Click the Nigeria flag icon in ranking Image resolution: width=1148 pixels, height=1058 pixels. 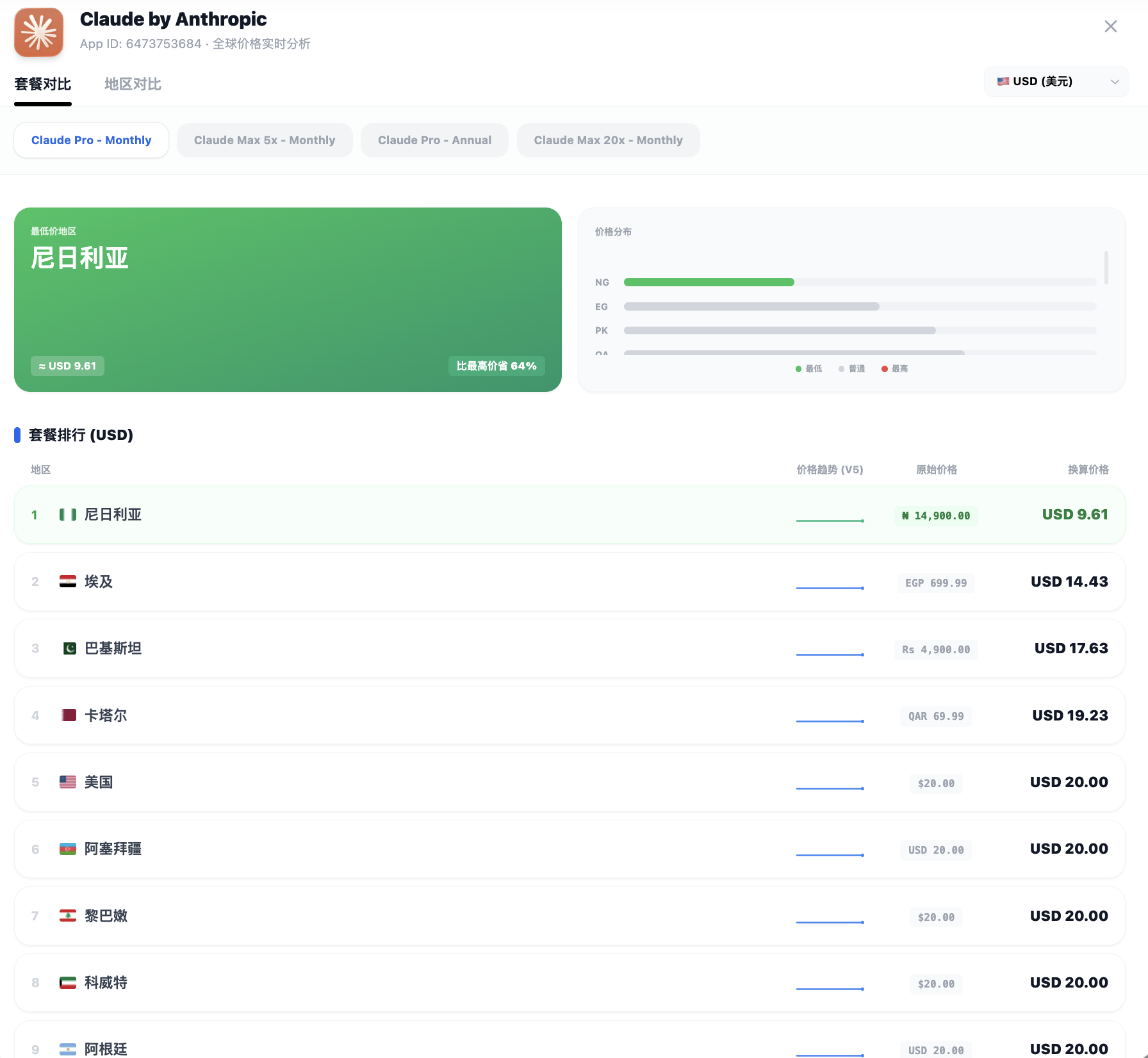click(68, 515)
